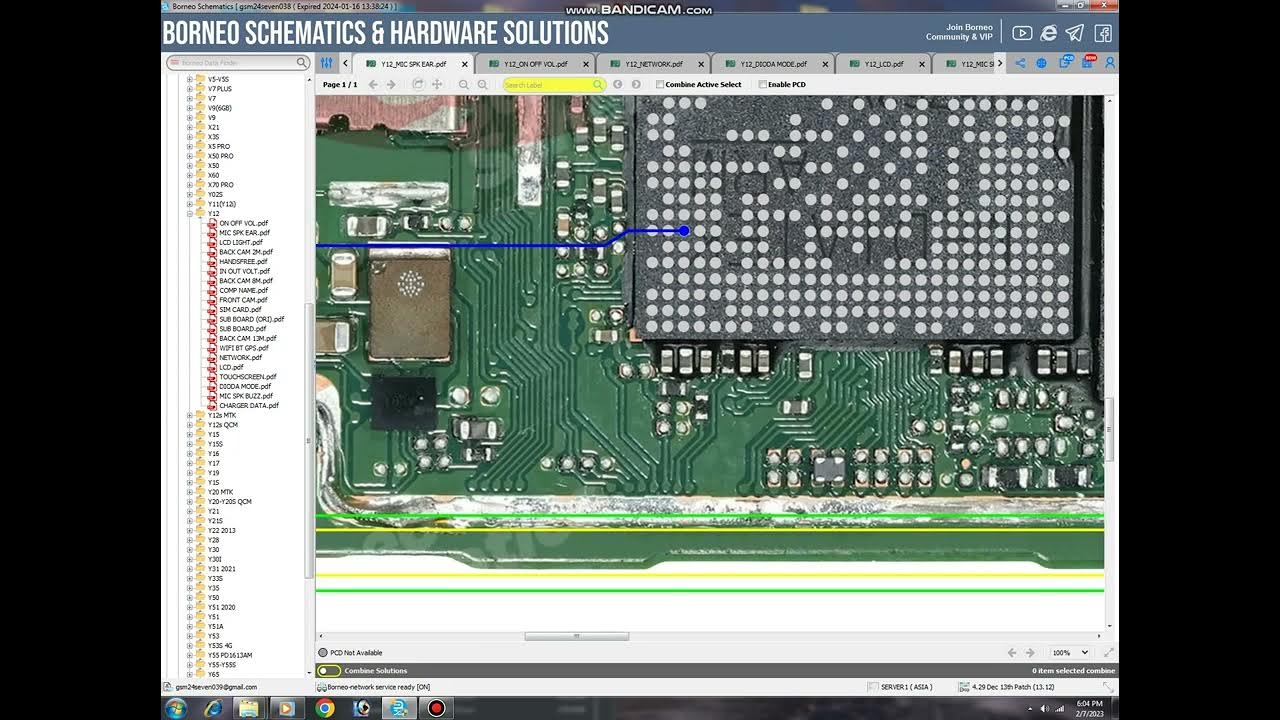The image size is (1280, 720).
Task: Open the 100% zoom dropdown
Action: click(x=1071, y=653)
